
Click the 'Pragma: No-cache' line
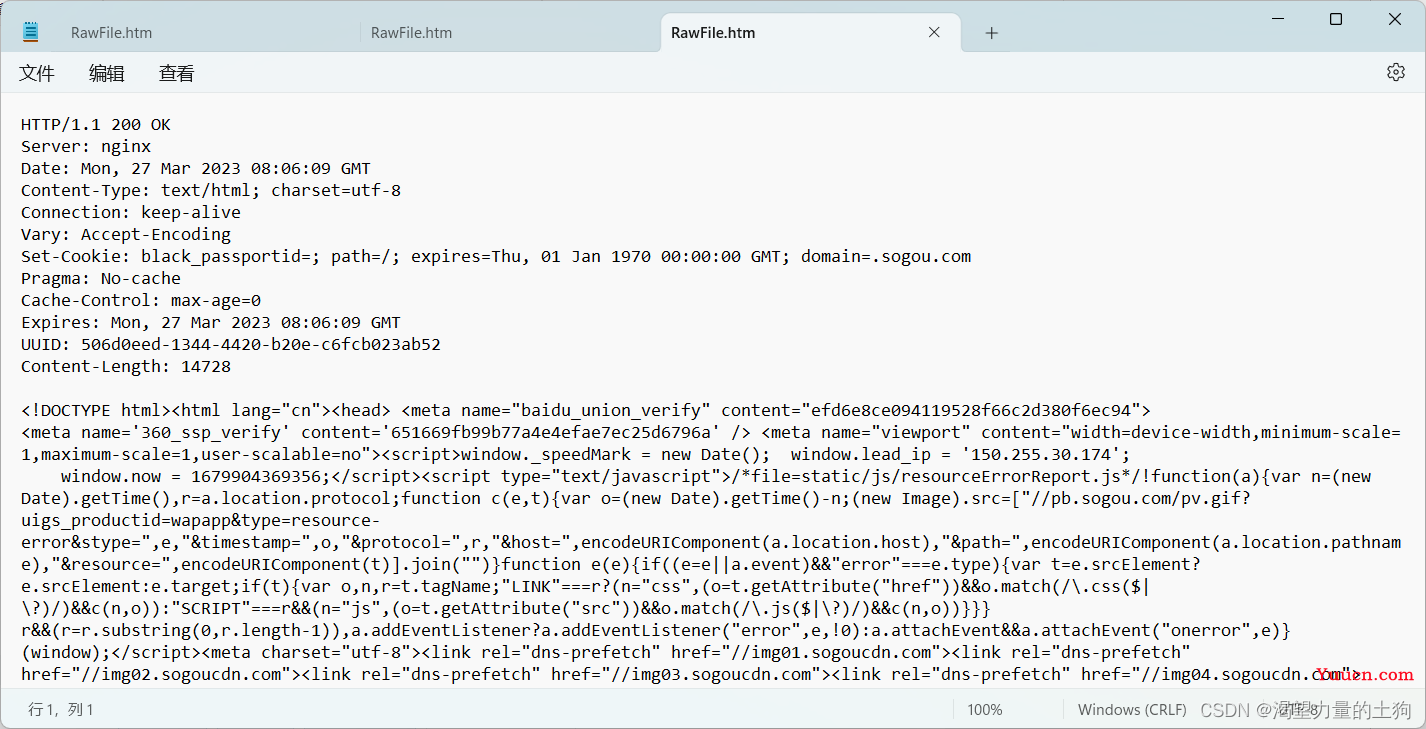[x=101, y=279]
